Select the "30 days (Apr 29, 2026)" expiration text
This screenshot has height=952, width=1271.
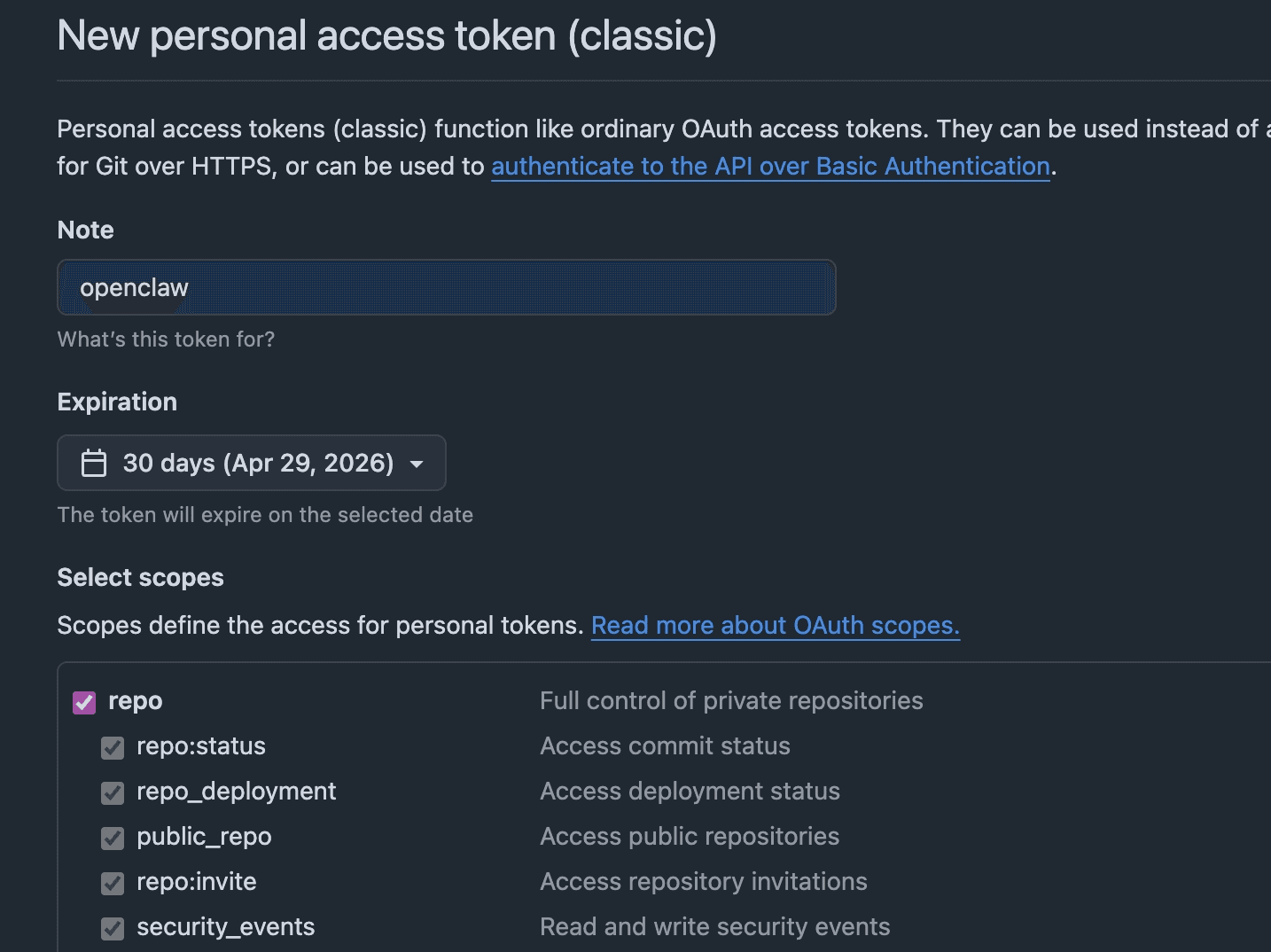pyautogui.click(x=258, y=463)
